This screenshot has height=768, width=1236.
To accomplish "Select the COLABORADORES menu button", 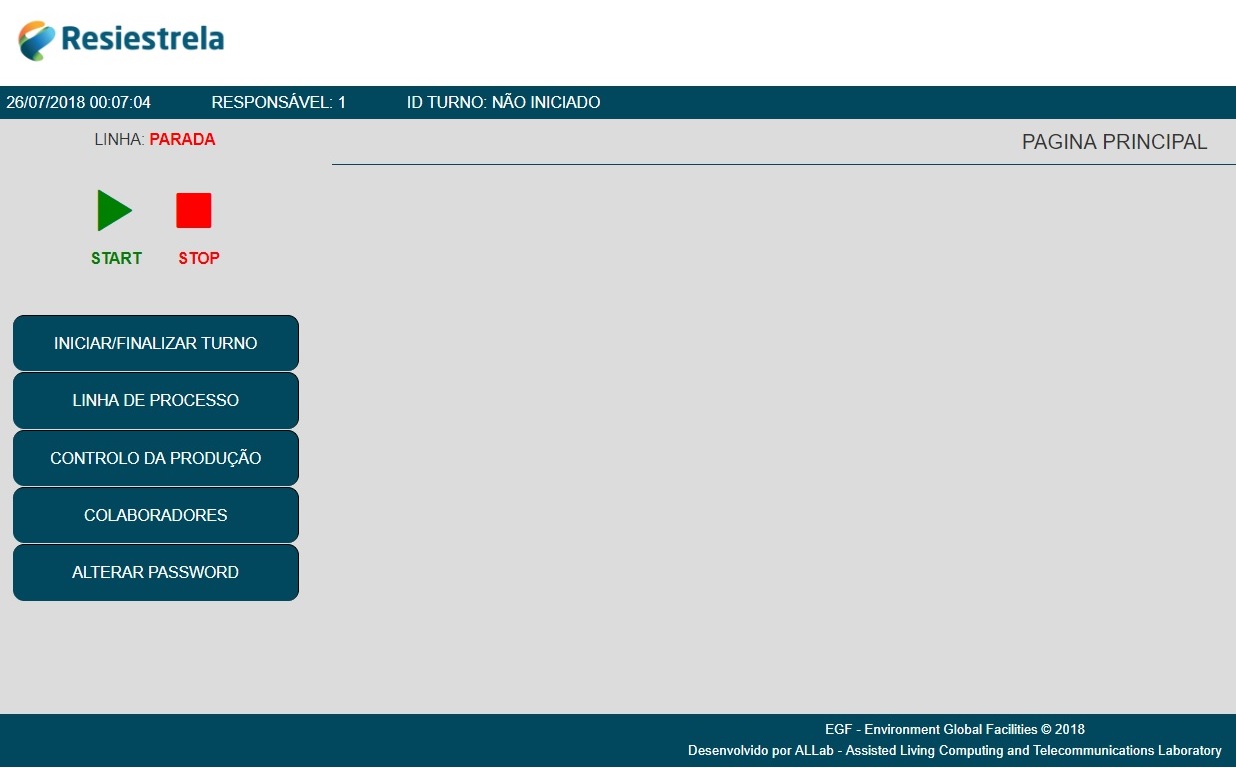I will tap(156, 515).
